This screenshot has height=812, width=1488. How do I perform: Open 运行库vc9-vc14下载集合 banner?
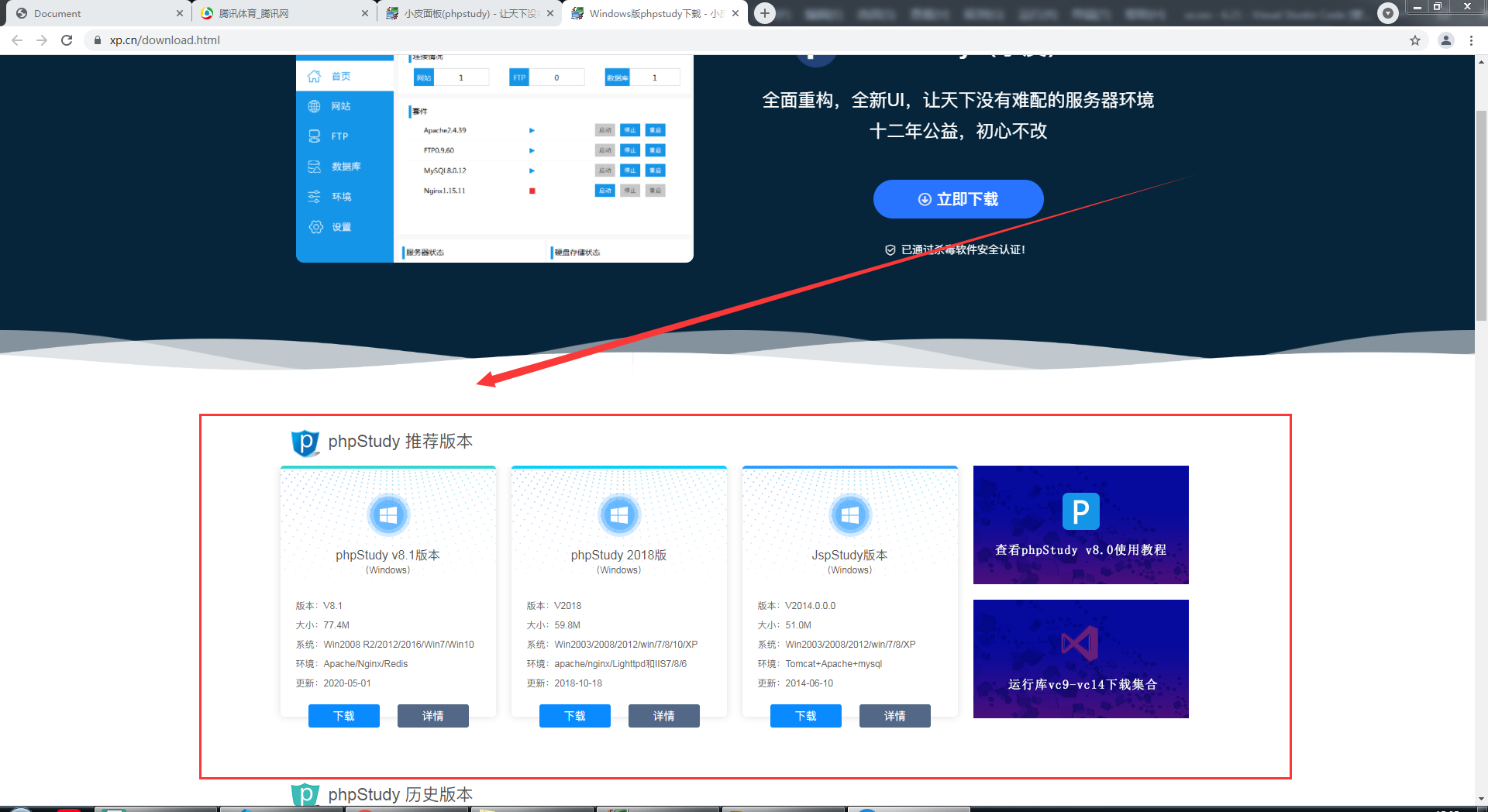1080,659
